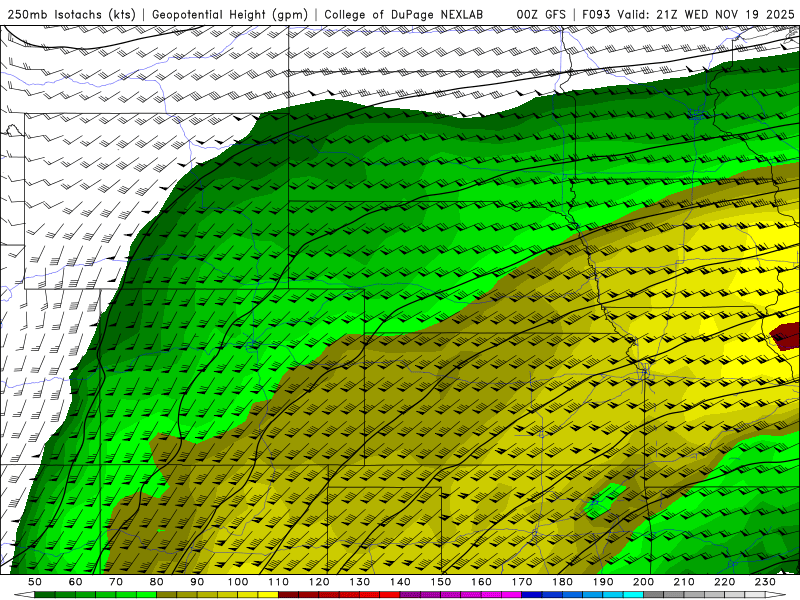Click the 200 value on the color scale
The width and height of the screenshot is (800, 600).
pos(643,582)
